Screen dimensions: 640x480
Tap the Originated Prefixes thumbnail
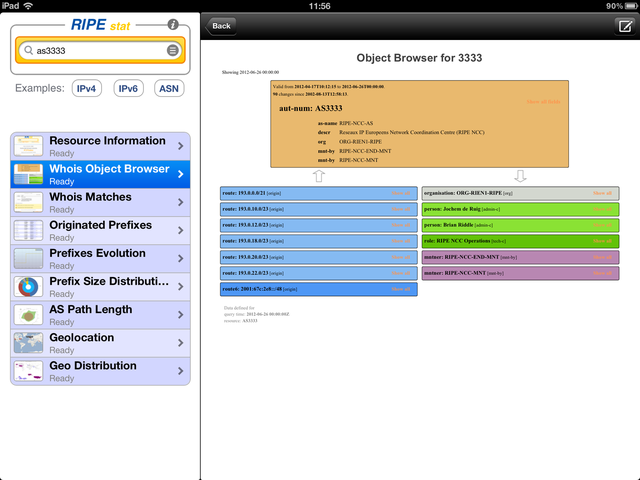click(x=28, y=230)
